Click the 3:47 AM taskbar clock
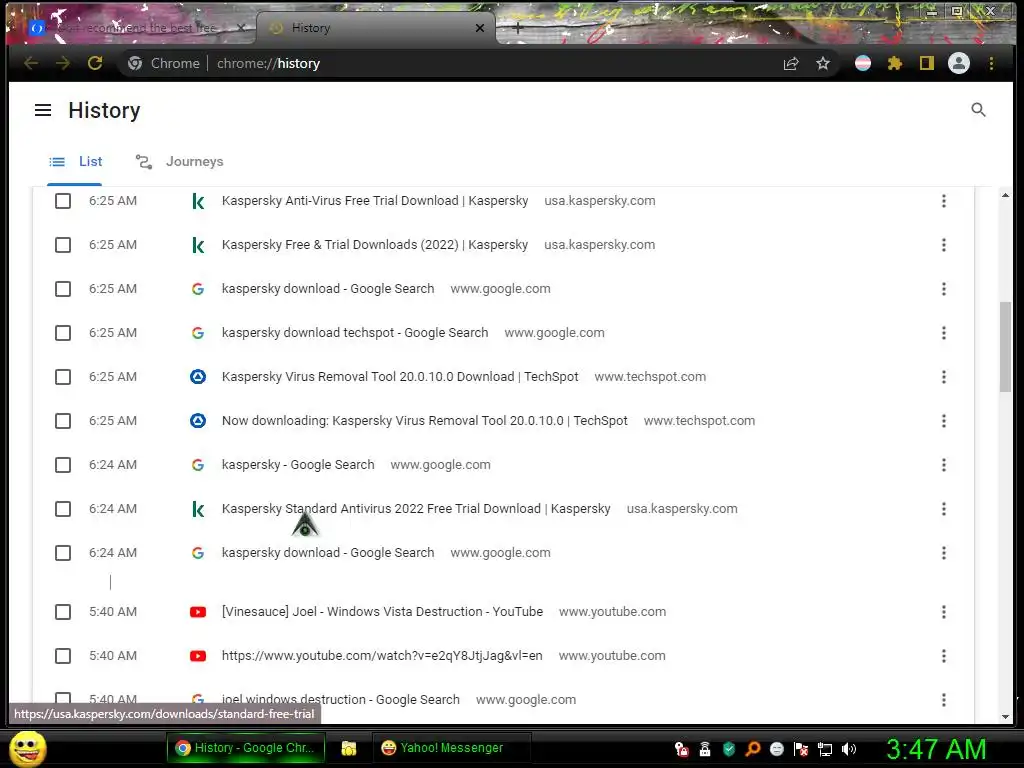The width and height of the screenshot is (1024, 768). [936, 749]
